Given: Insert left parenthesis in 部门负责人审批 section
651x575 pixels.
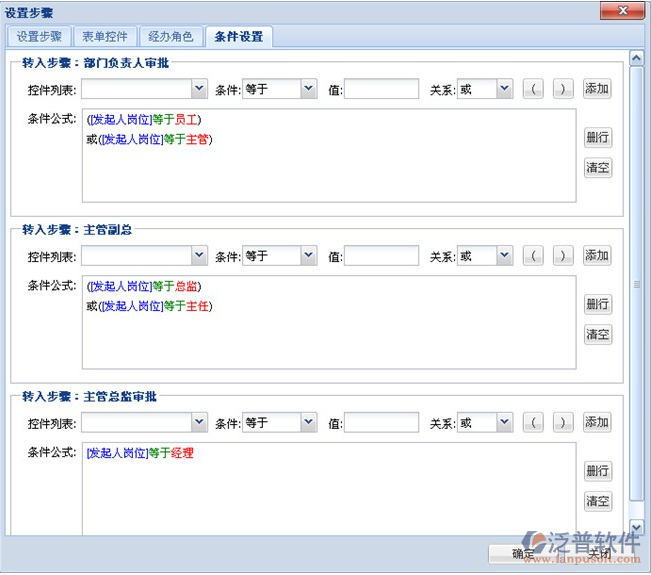Looking at the screenshot, I should 534,89.
